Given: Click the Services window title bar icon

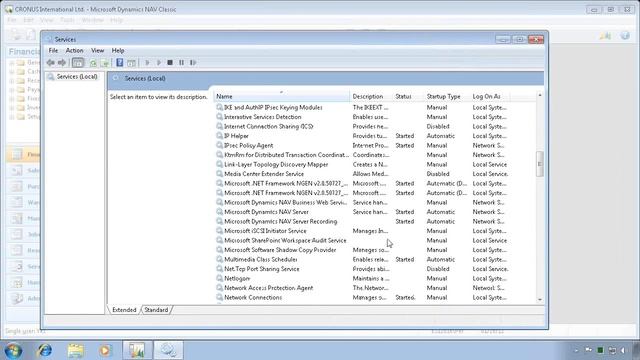Looking at the screenshot, I should (x=49, y=40).
